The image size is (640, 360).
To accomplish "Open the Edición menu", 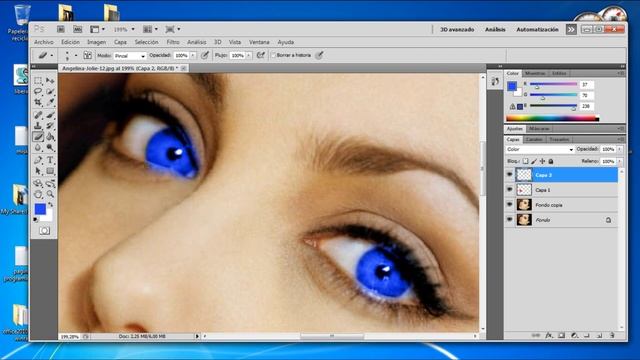I will [70, 42].
